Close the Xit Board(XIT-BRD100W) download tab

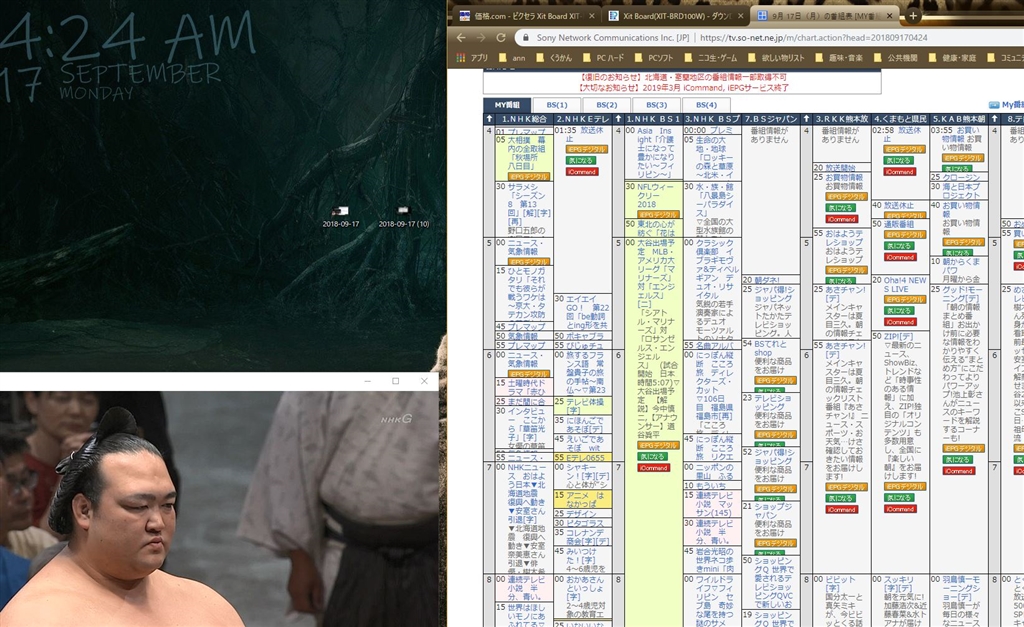[x=741, y=16]
